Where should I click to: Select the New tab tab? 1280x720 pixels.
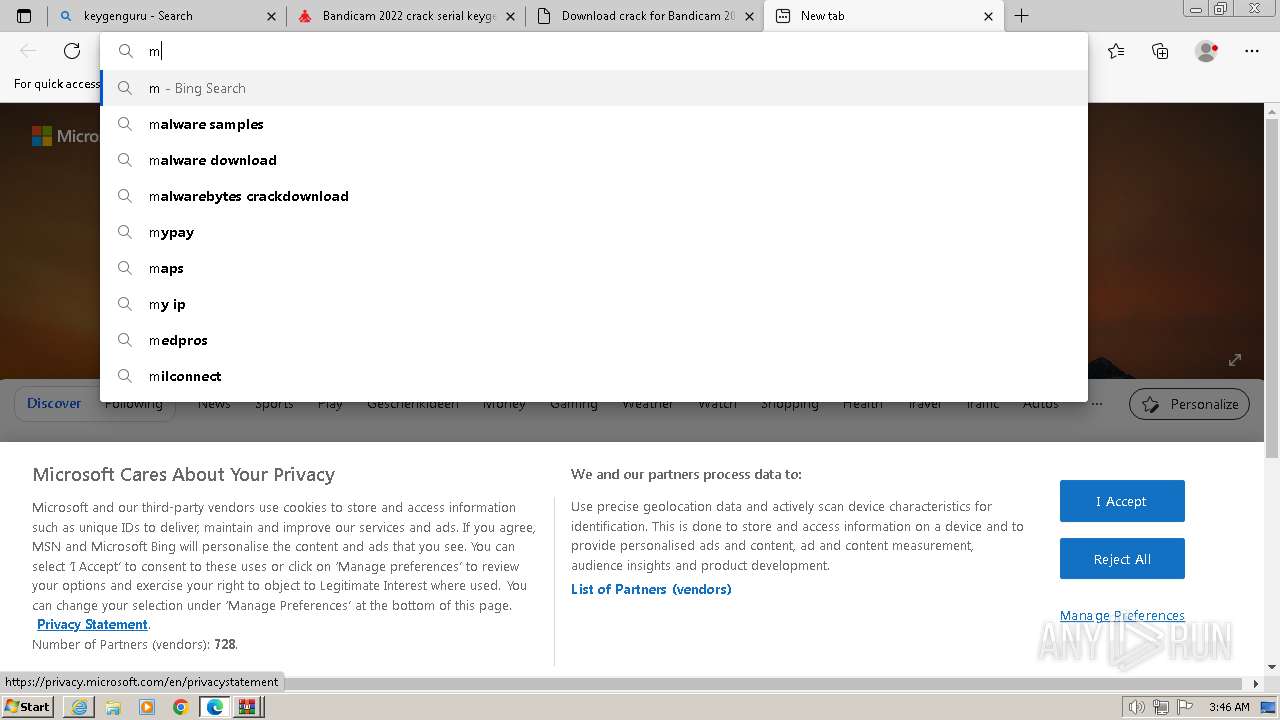[x=884, y=16]
